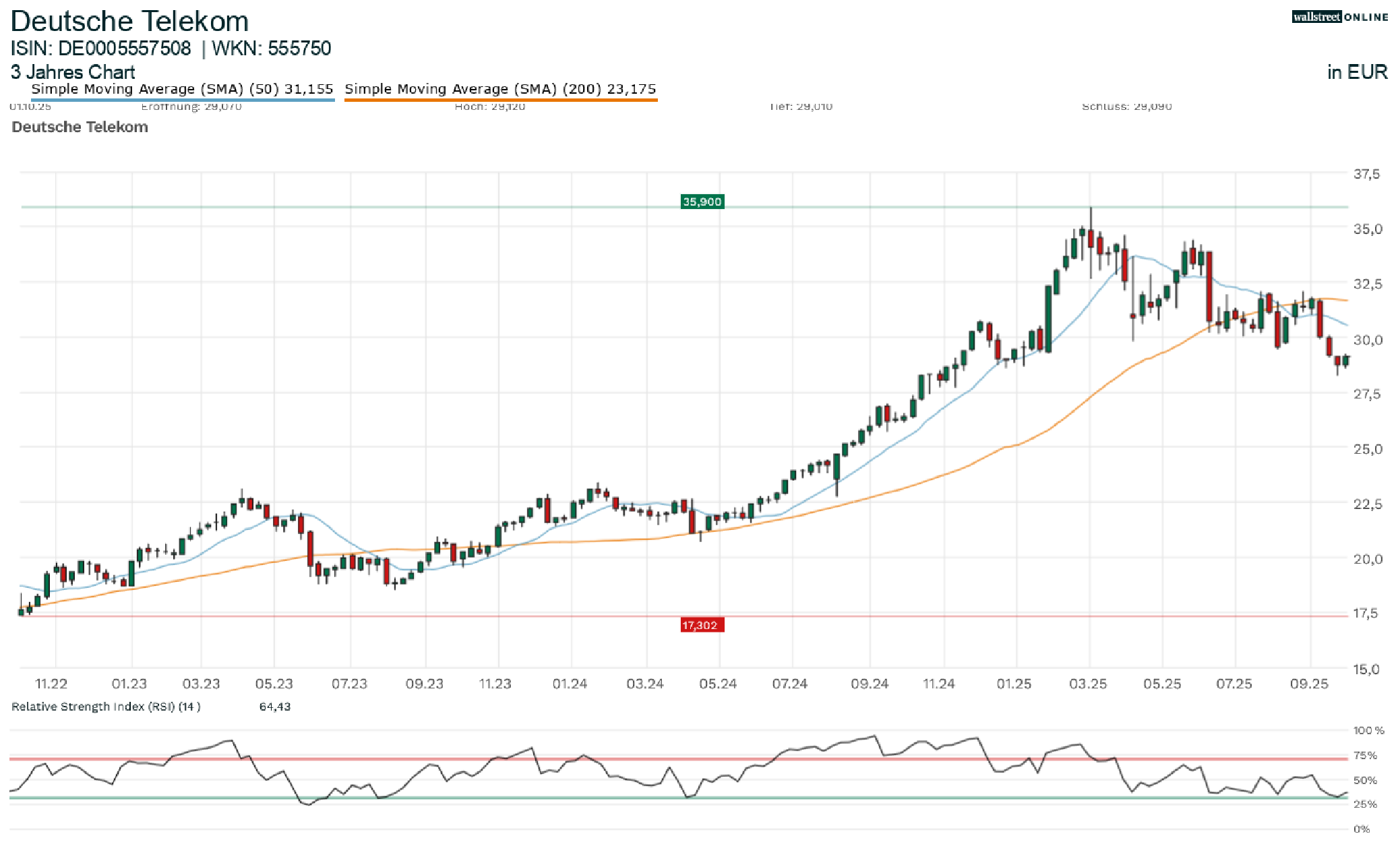Click the red 17,302 low price marker

[702, 625]
